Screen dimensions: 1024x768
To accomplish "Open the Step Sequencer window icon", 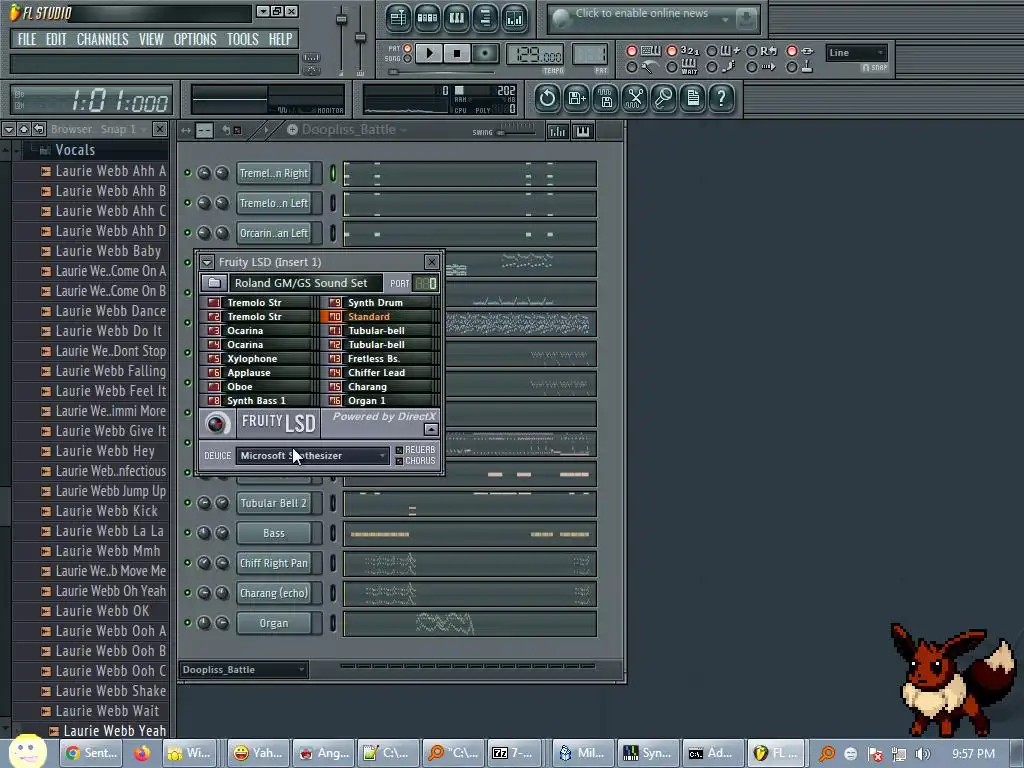I will pos(427,18).
